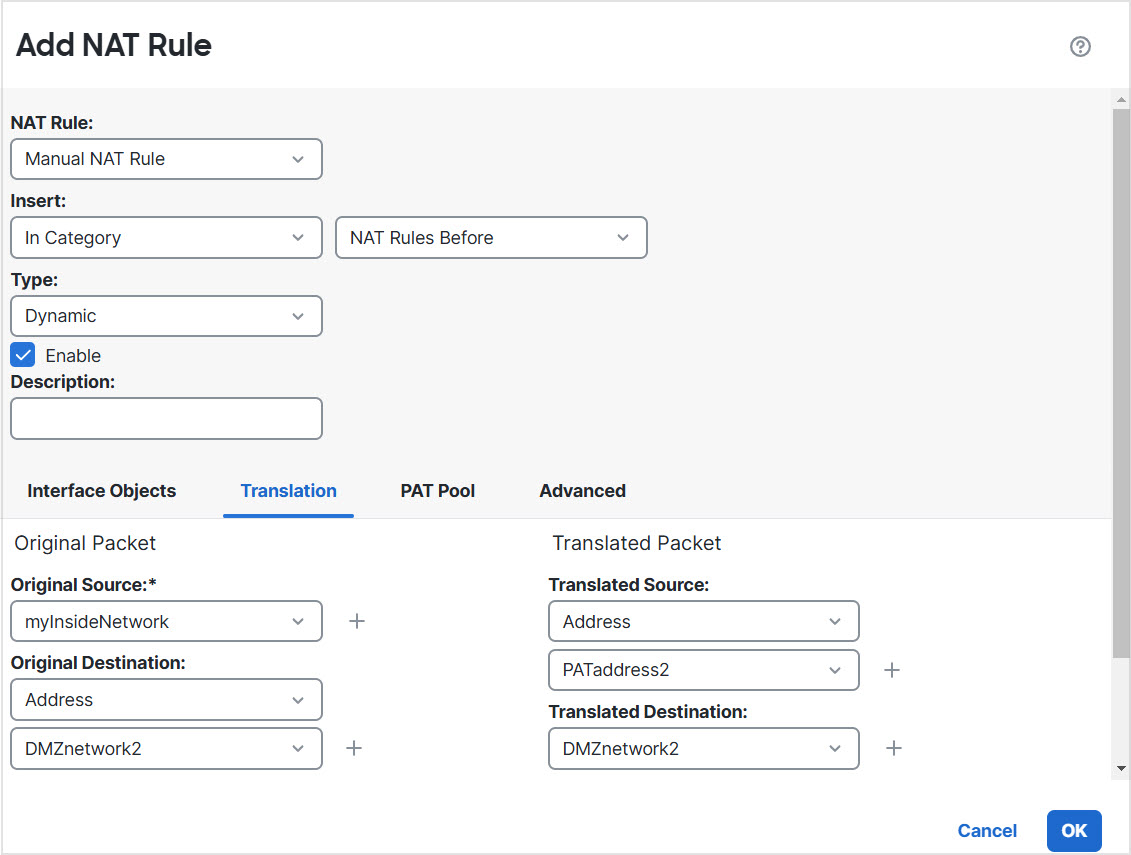Open the Advanced tab
This screenshot has height=855, width=1131.
point(582,491)
